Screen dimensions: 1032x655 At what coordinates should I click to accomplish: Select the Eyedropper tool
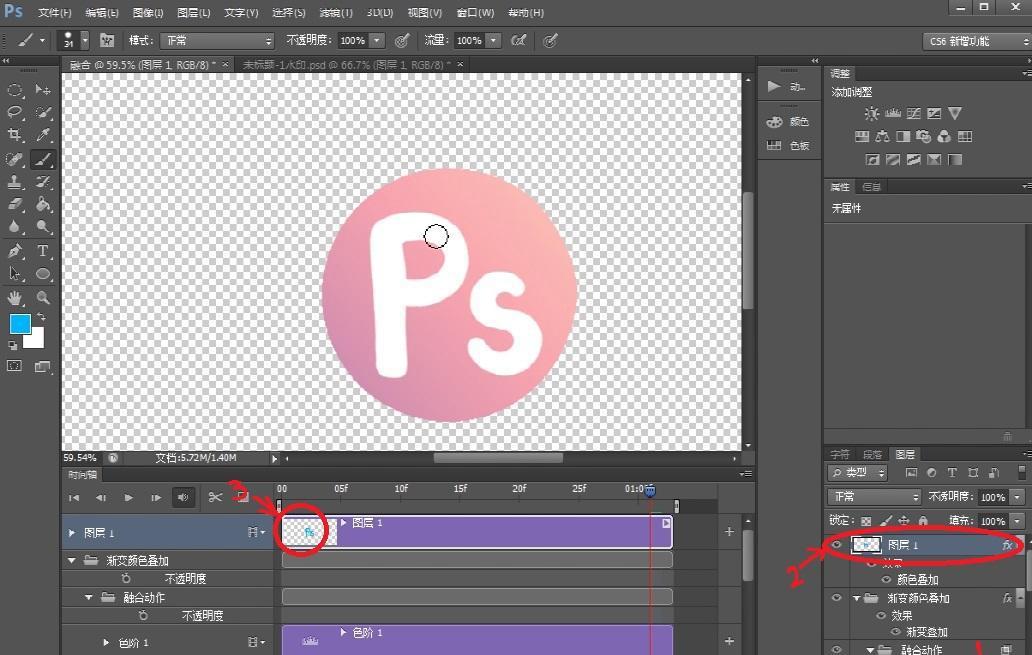pos(43,136)
